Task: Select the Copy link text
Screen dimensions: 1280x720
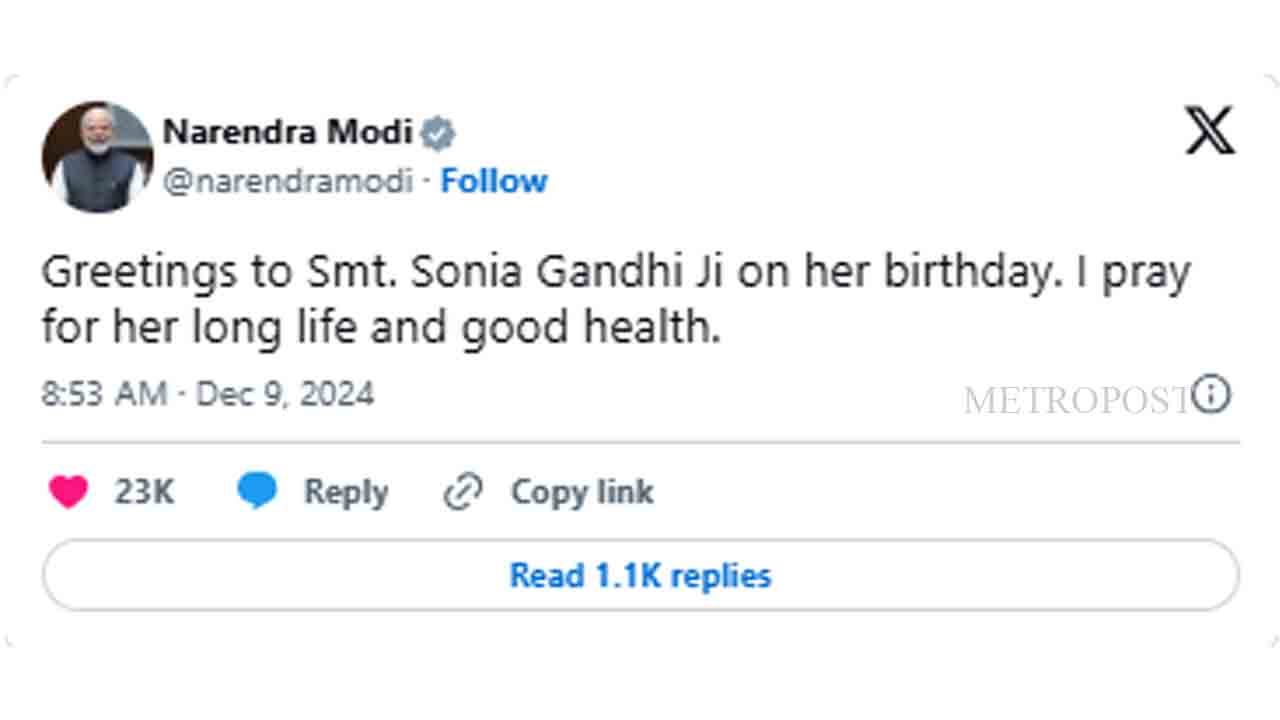Action: (x=582, y=492)
